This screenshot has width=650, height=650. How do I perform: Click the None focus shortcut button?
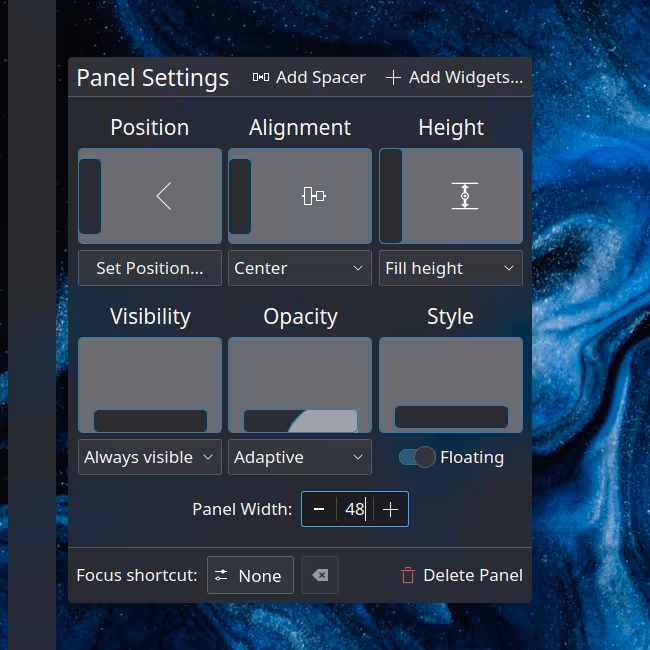point(250,575)
